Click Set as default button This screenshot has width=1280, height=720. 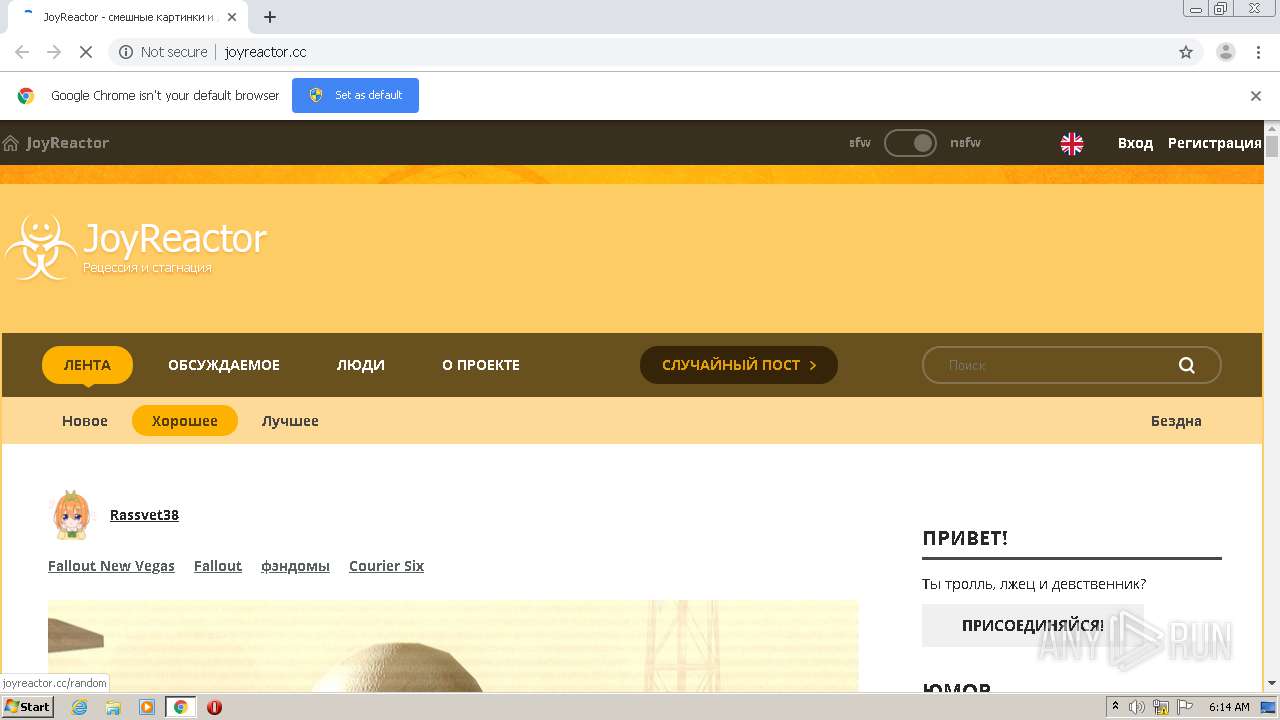pyautogui.click(x=355, y=95)
